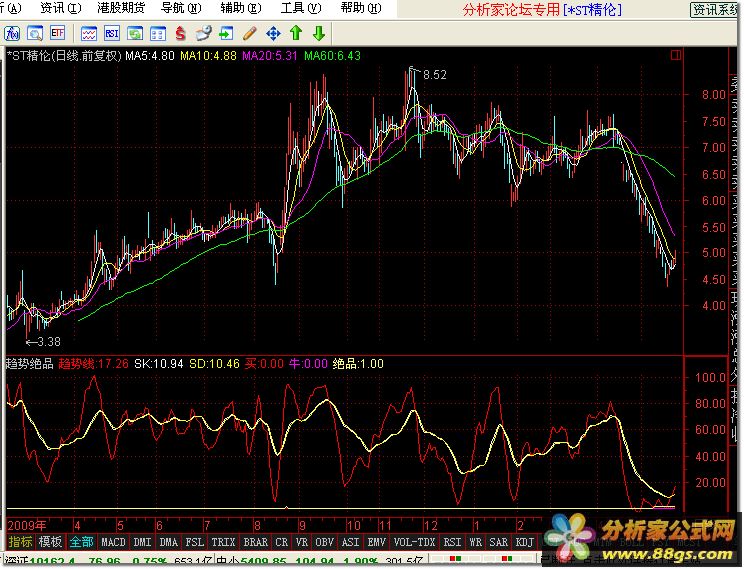Click the 买:0.00 value label
Image resolution: width=744 pixels, height=569 pixels.
coord(264,364)
